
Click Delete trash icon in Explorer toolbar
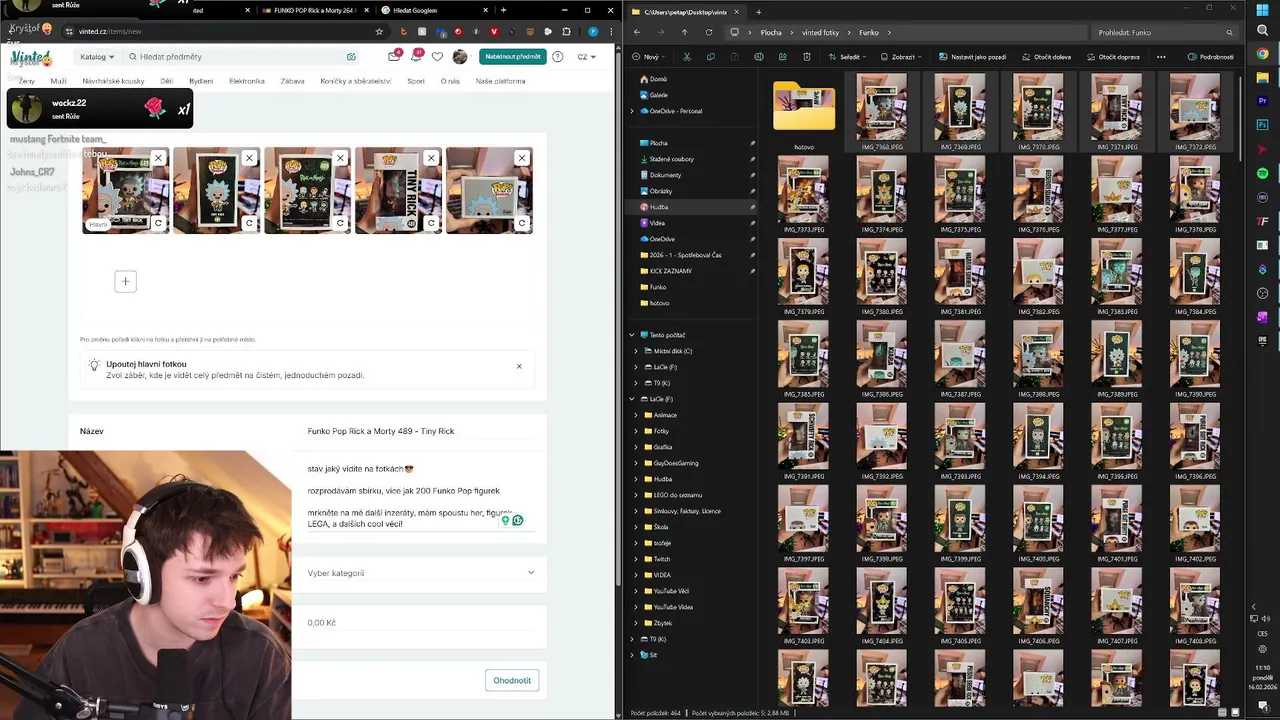807,57
